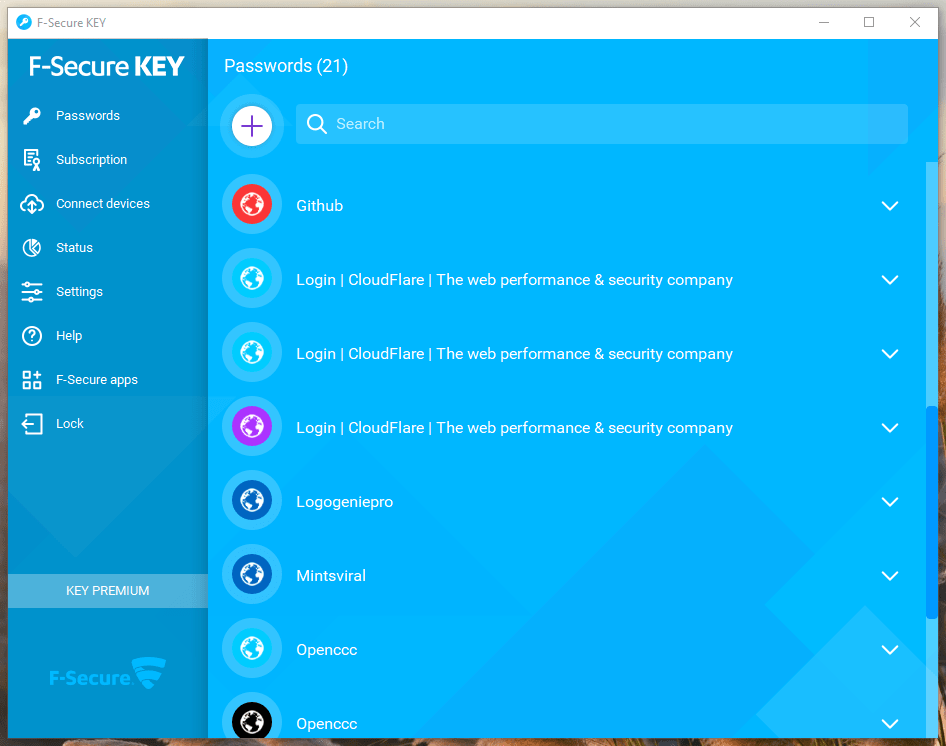946x746 pixels.
Task: Expand the Mintsviral password entry
Action: (889, 575)
